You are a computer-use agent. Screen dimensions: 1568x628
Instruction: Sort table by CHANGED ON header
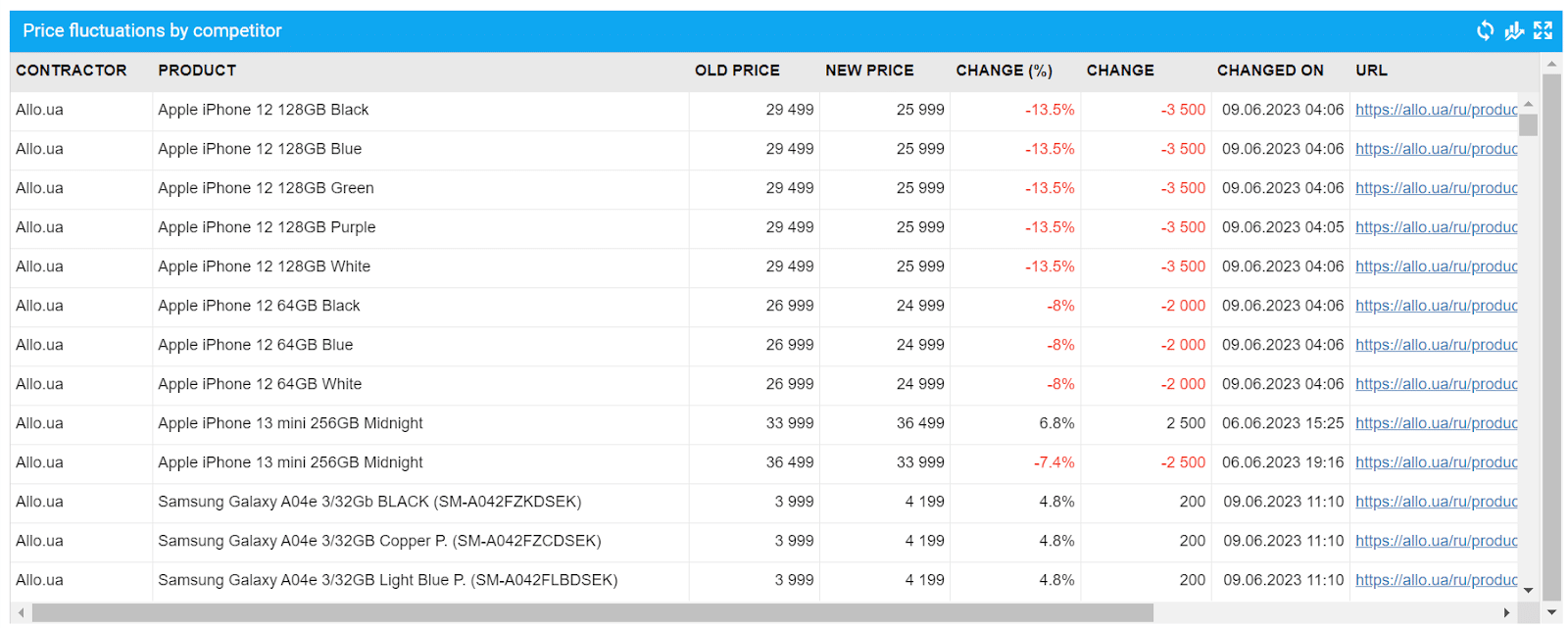(1270, 71)
